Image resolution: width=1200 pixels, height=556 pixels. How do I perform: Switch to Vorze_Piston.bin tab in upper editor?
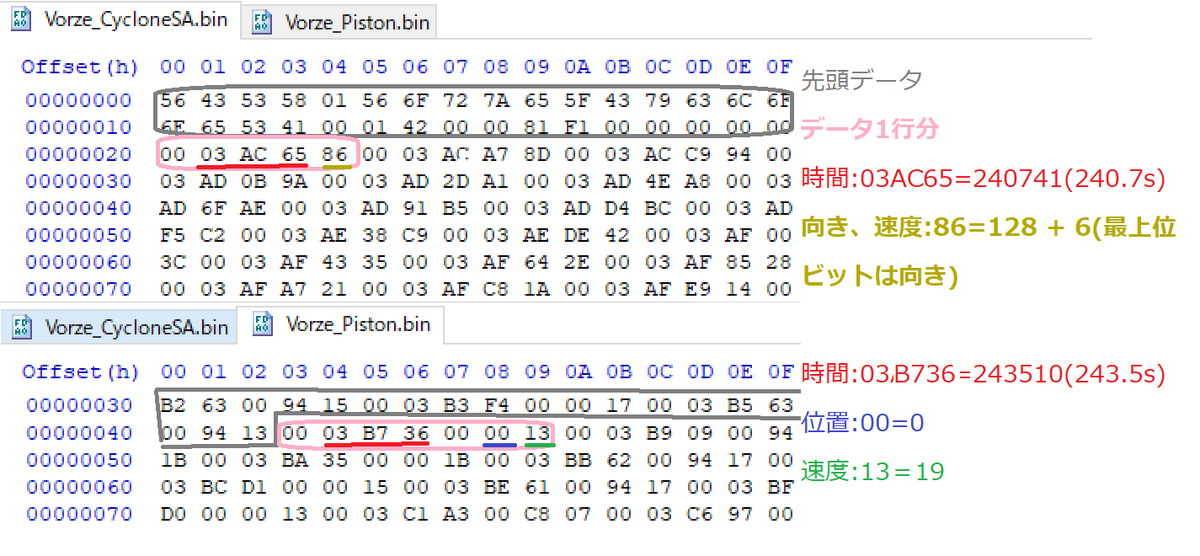click(x=340, y=21)
